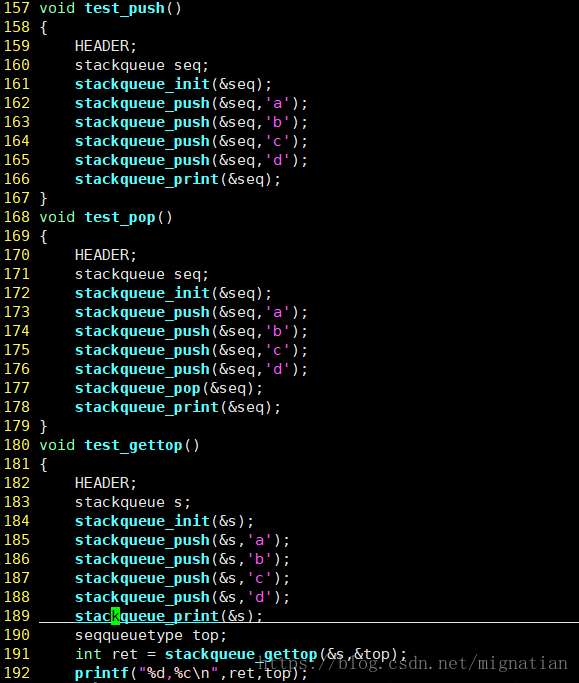Click the green cursor on line 189
This screenshot has width=579, height=683.
(115, 616)
